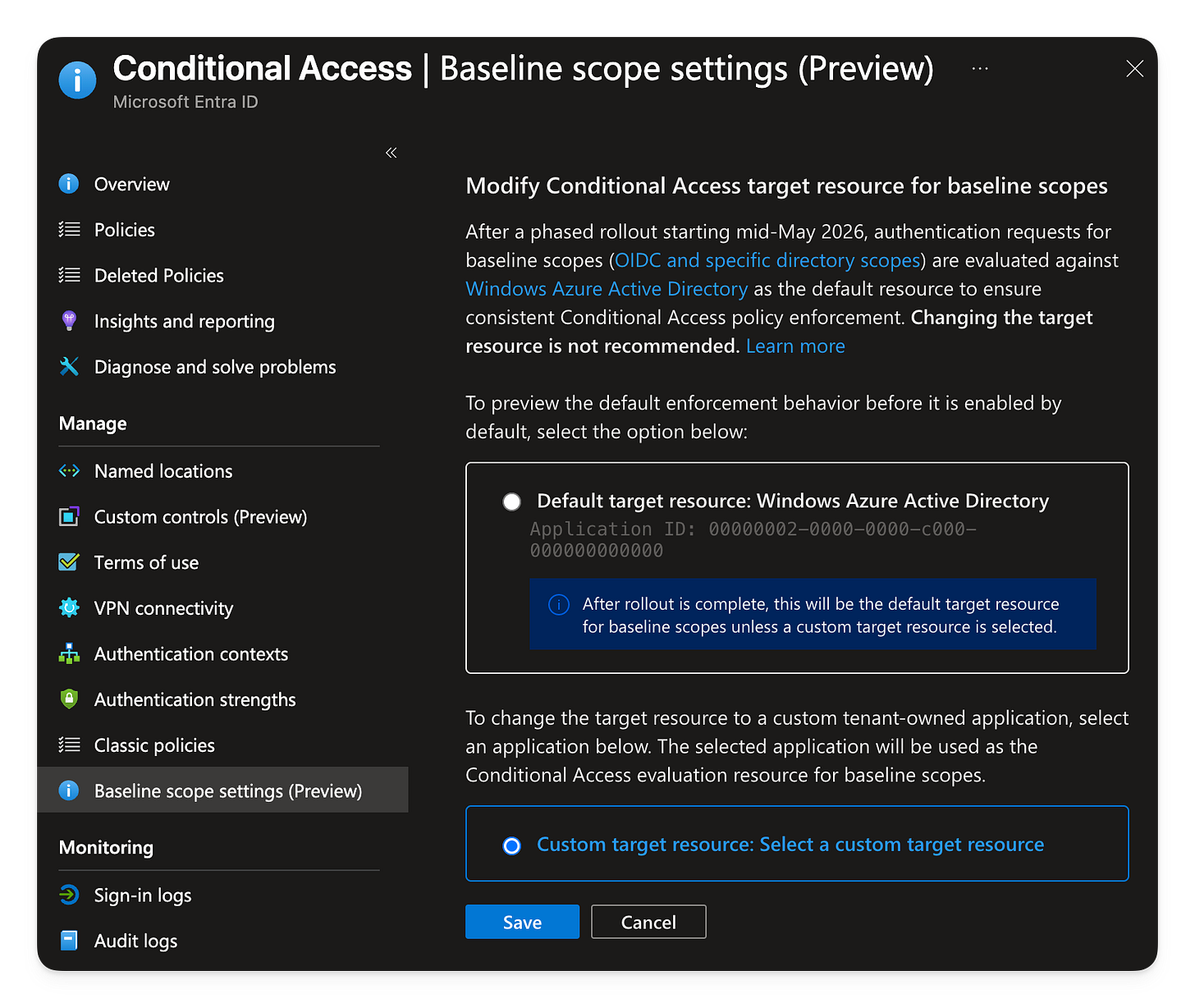The width and height of the screenshot is (1195, 1008).
Task: Click the Learn more link
Action: pos(795,346)
